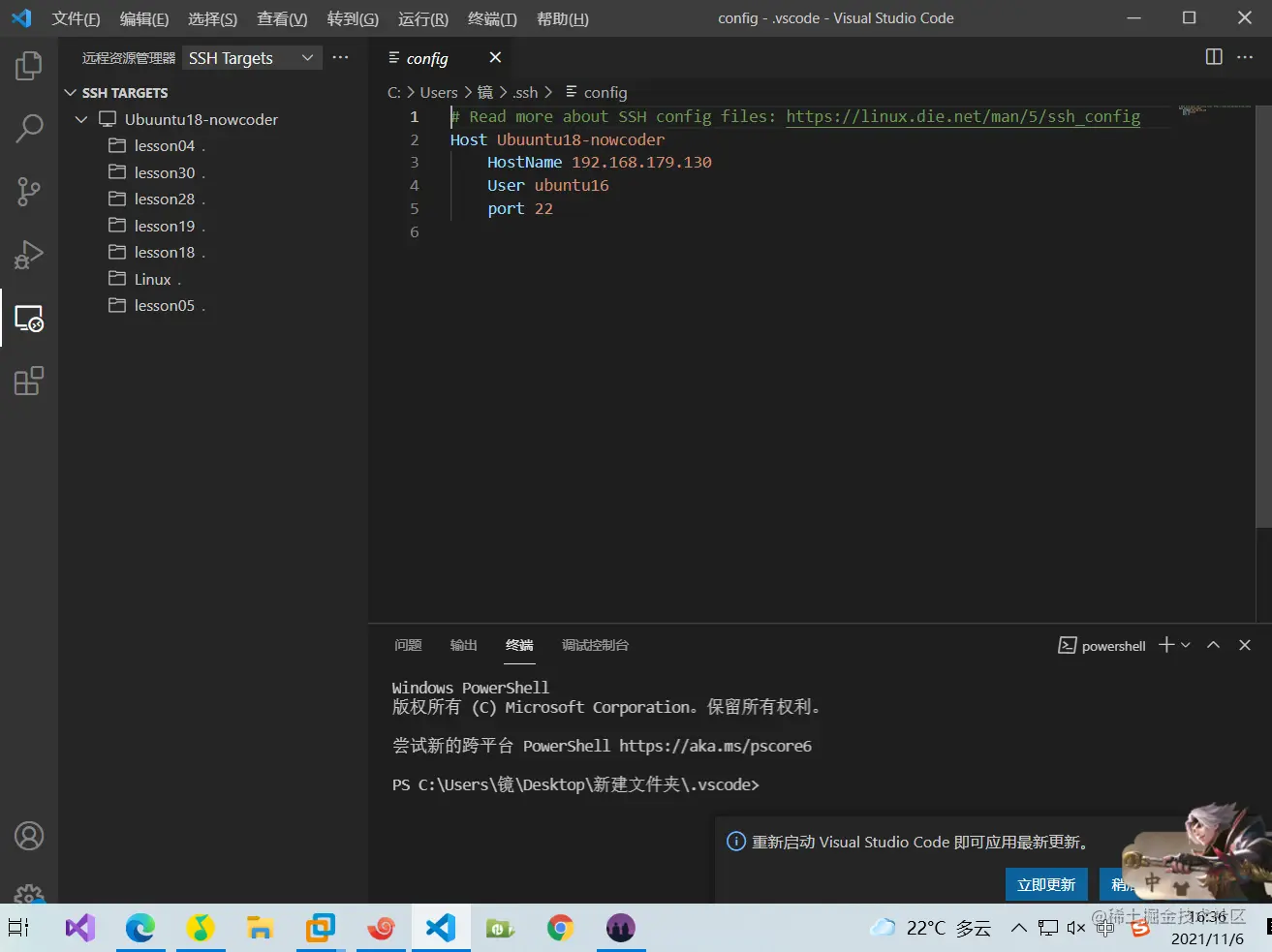Click the HostName 192.168.179.130 line
Screen dimensions: 1272x952
[x=600, y=163]
